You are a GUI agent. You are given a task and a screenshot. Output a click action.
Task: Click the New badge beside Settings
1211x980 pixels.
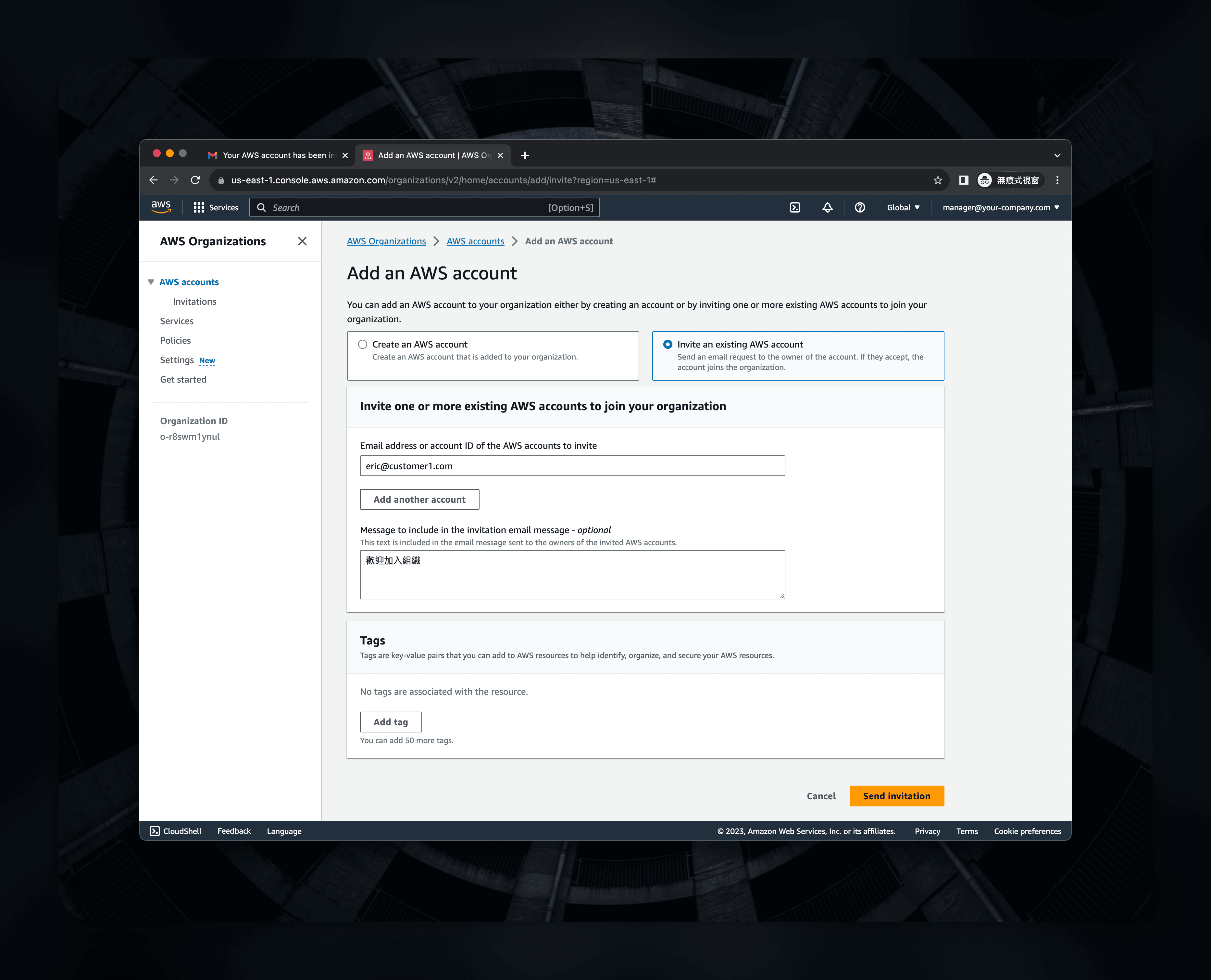tap(207, 360)
